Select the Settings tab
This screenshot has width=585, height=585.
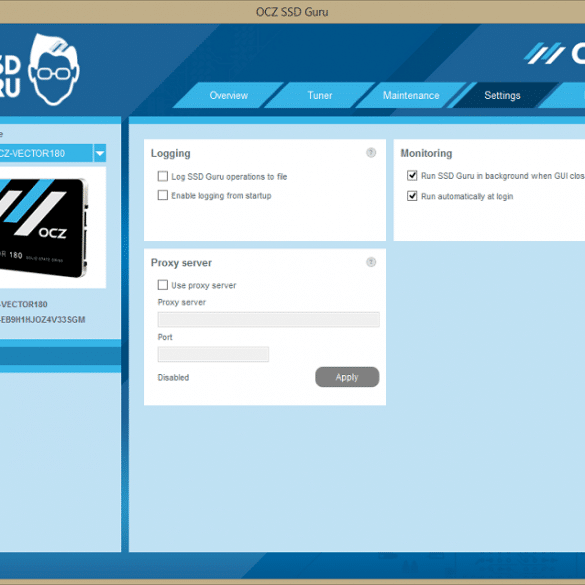tap(502, 96)
